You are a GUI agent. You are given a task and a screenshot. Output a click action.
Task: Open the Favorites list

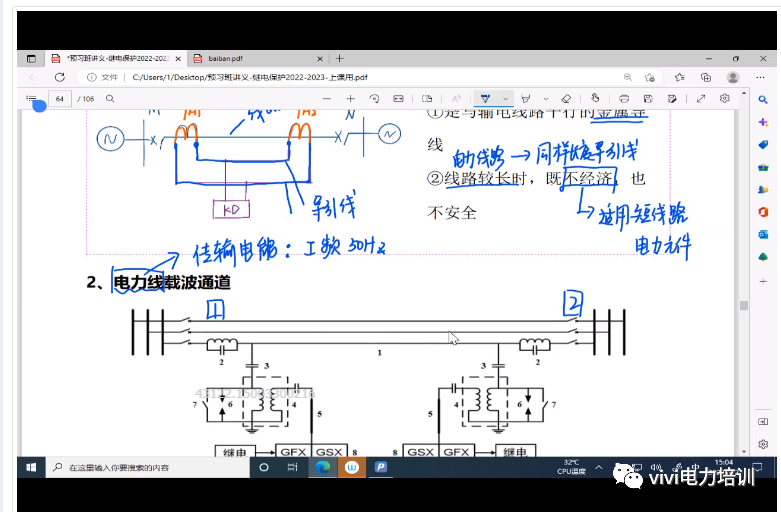(x=679, y=77)
